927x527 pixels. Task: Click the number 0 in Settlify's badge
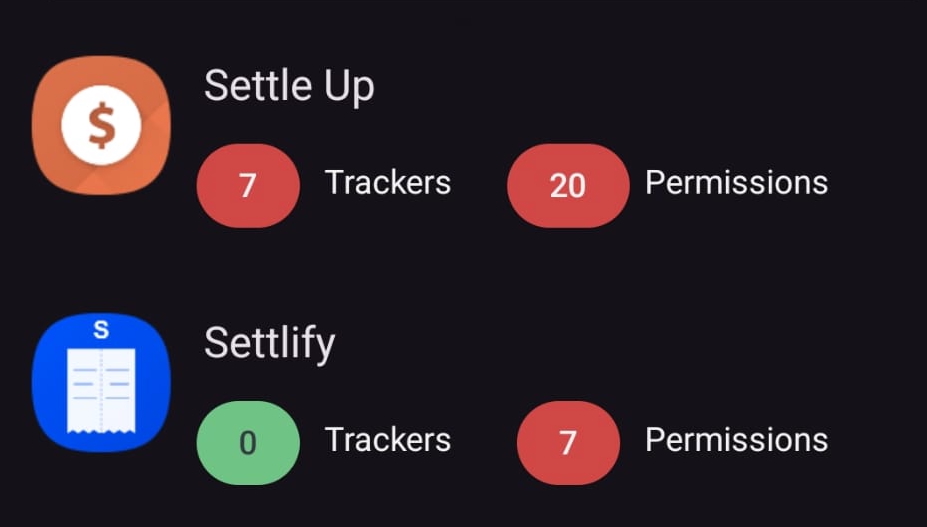(248, 443)
